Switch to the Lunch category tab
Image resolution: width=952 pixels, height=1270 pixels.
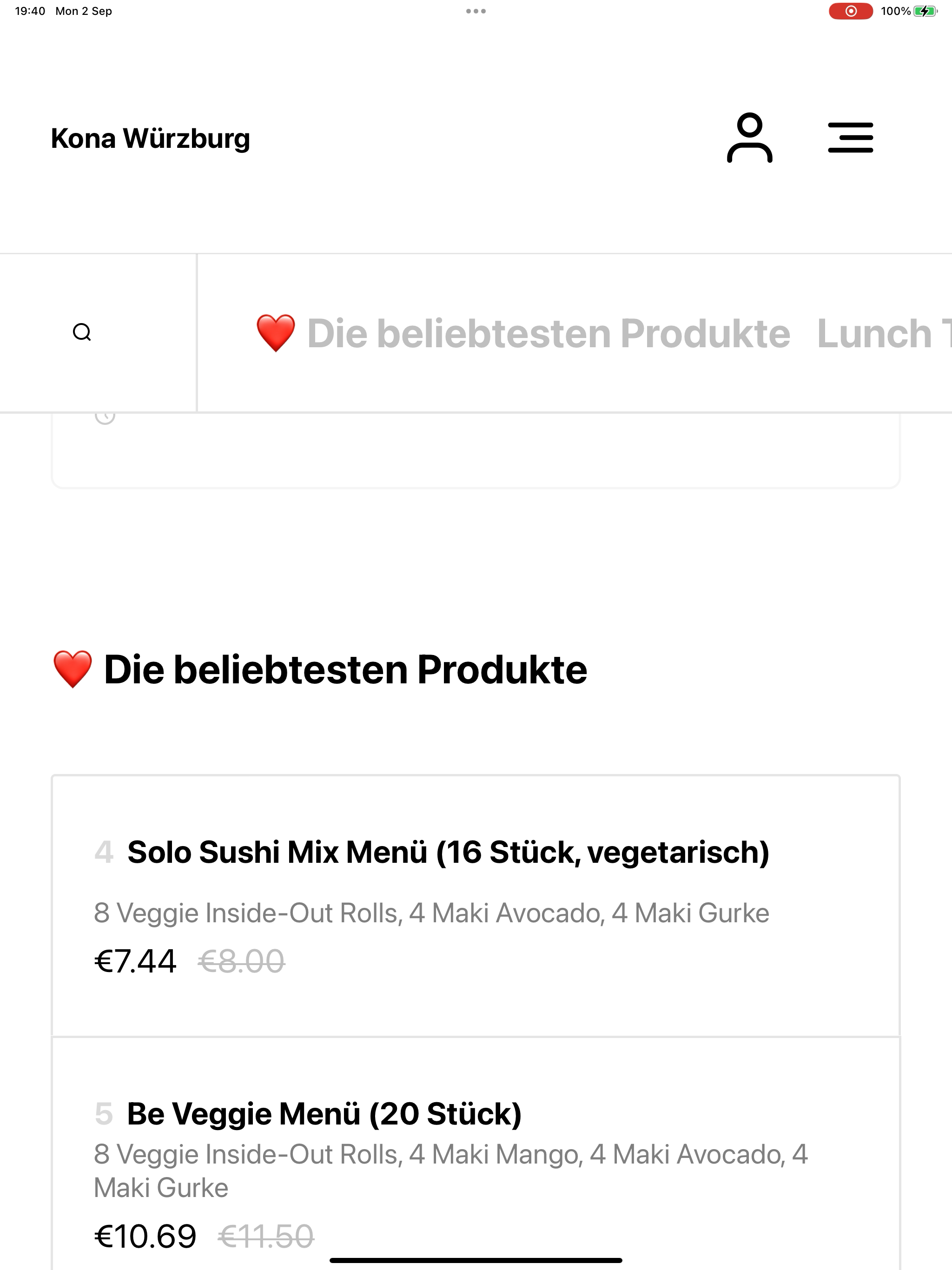884,333
